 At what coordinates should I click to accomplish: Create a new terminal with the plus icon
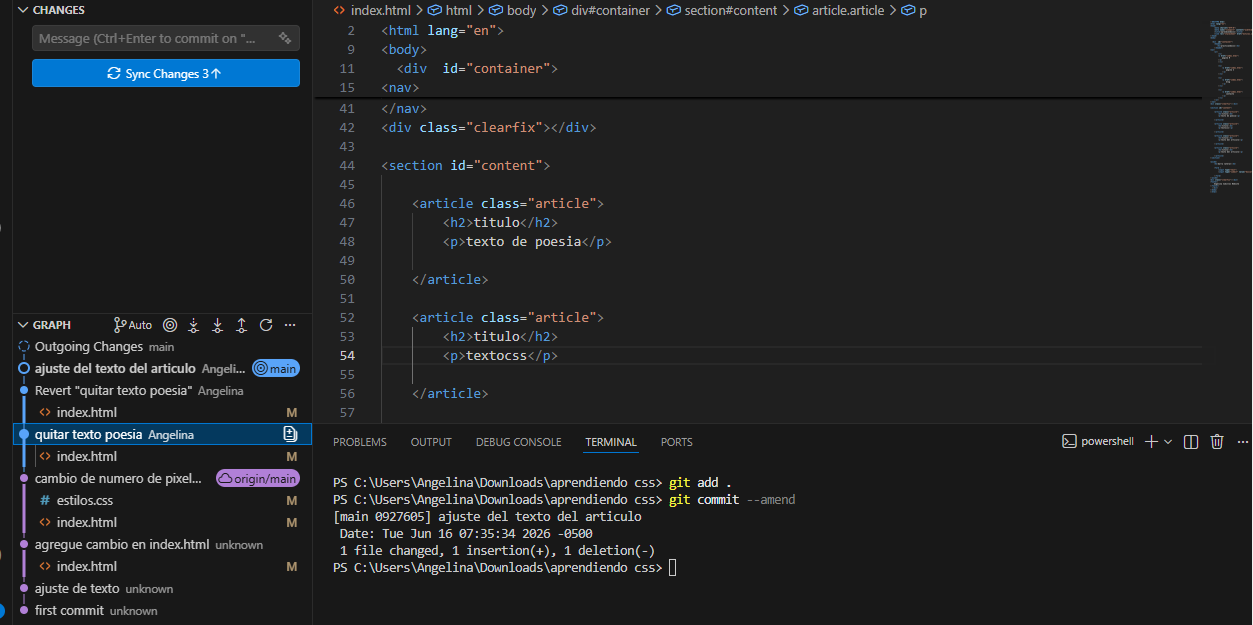click(1151, 441)
